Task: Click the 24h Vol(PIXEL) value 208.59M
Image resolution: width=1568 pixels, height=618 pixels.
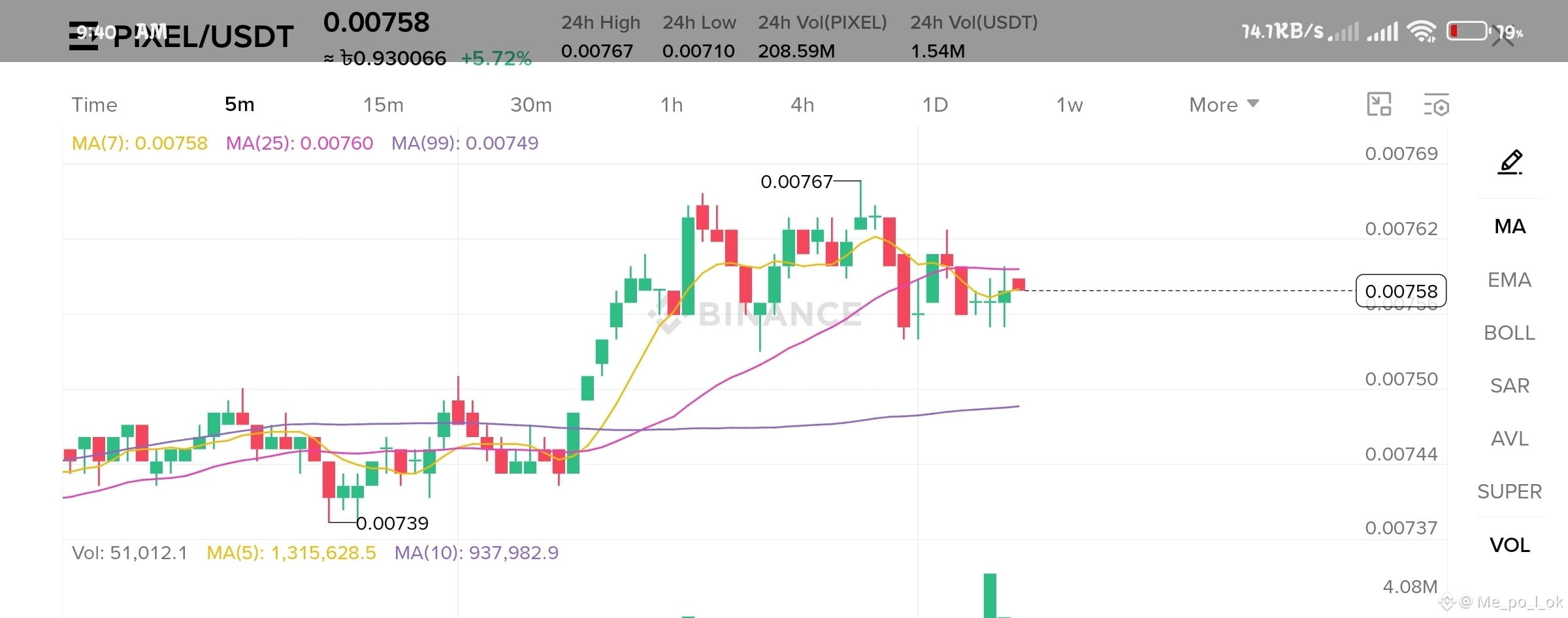Action: [796, 51]
